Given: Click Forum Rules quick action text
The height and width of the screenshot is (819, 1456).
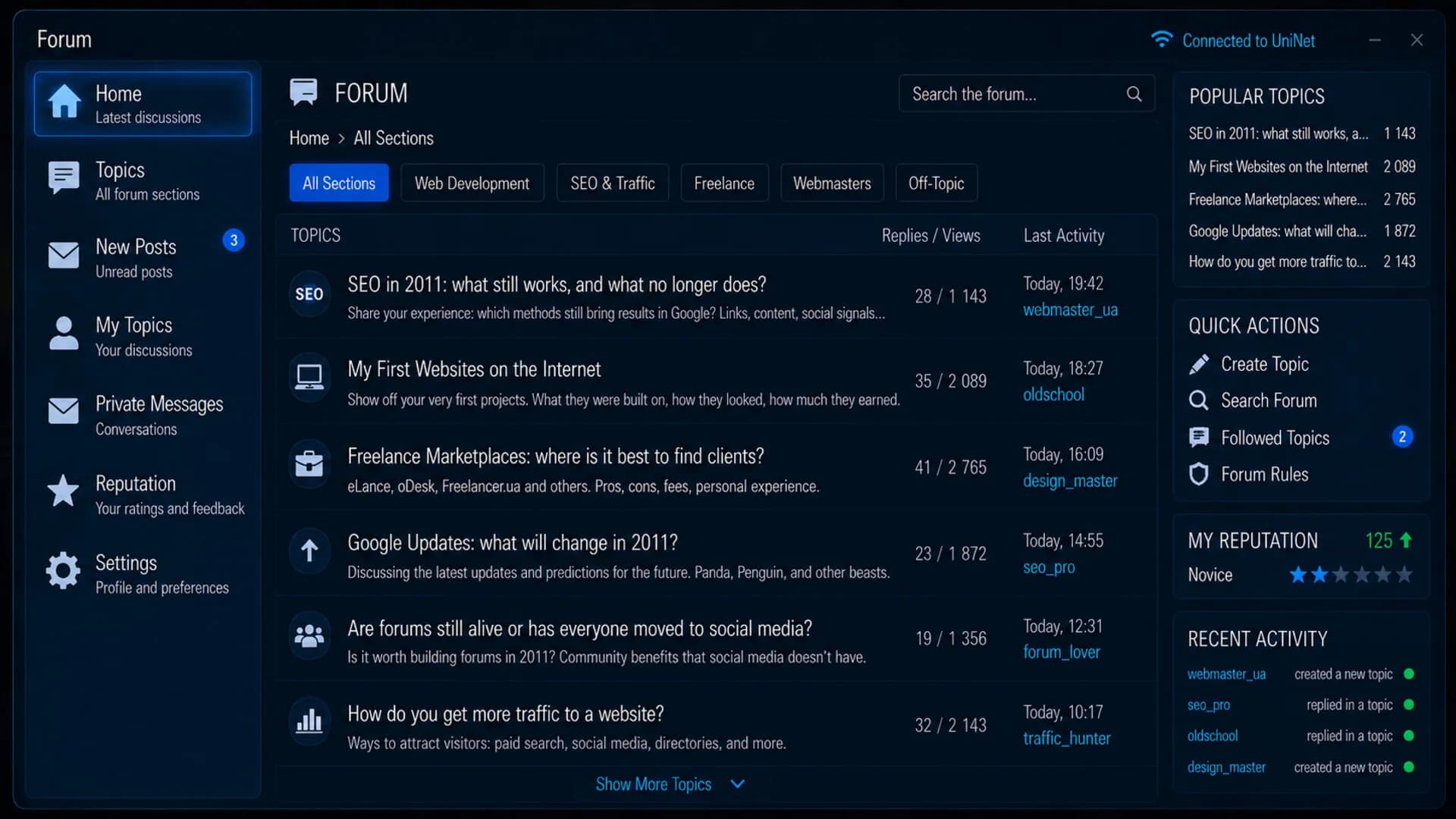Looking at the screenshot, I should point(1264,475).
